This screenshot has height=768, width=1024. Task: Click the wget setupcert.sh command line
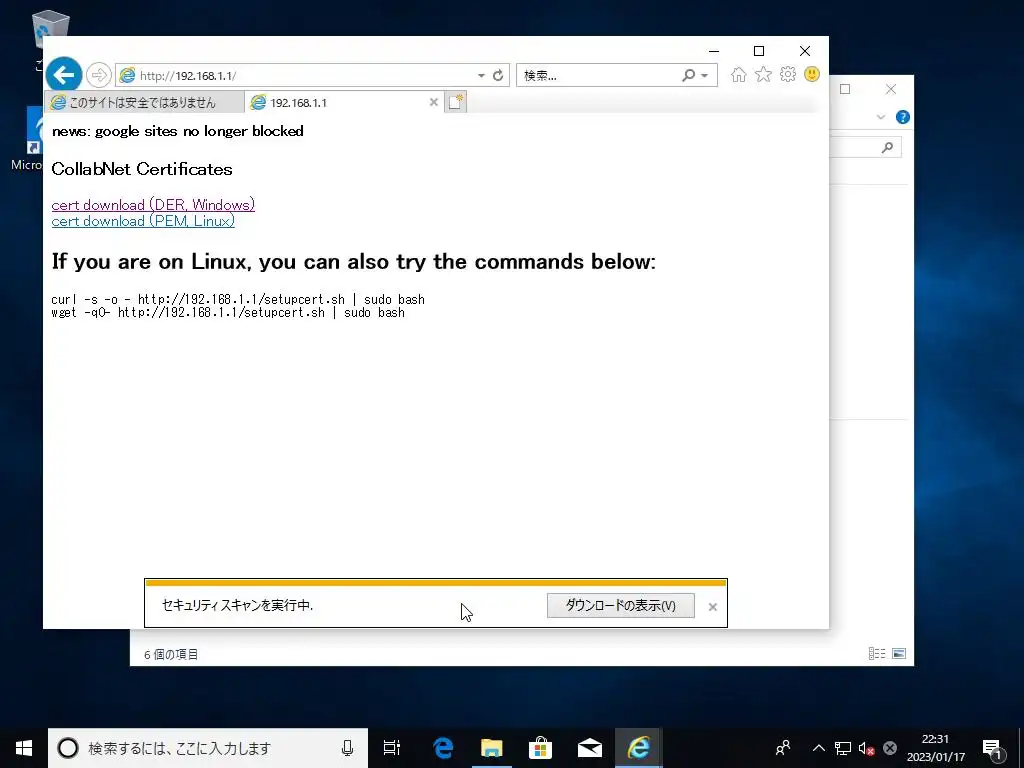tap(228, 312)
